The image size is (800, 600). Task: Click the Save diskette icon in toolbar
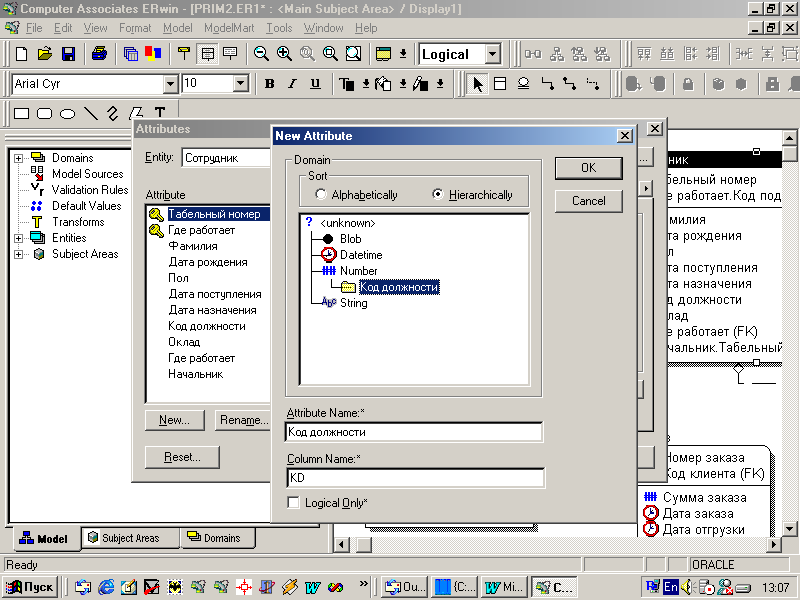click(66, 54)
